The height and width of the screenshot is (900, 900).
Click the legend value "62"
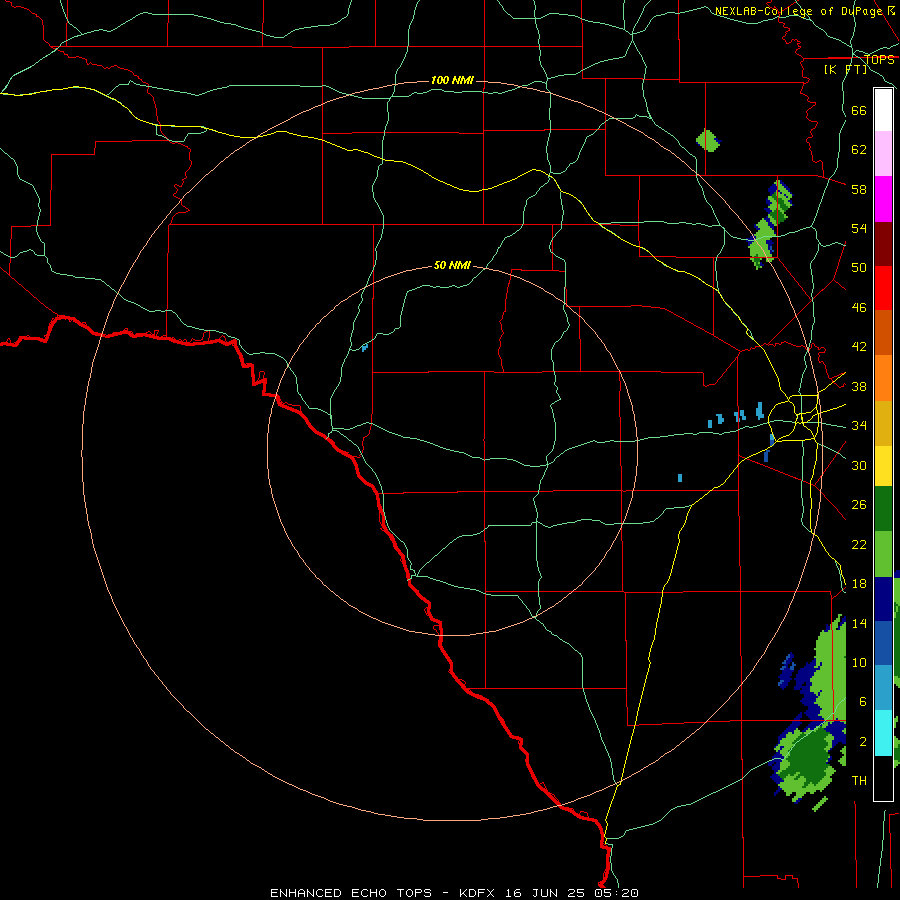[x=859, y=150]
